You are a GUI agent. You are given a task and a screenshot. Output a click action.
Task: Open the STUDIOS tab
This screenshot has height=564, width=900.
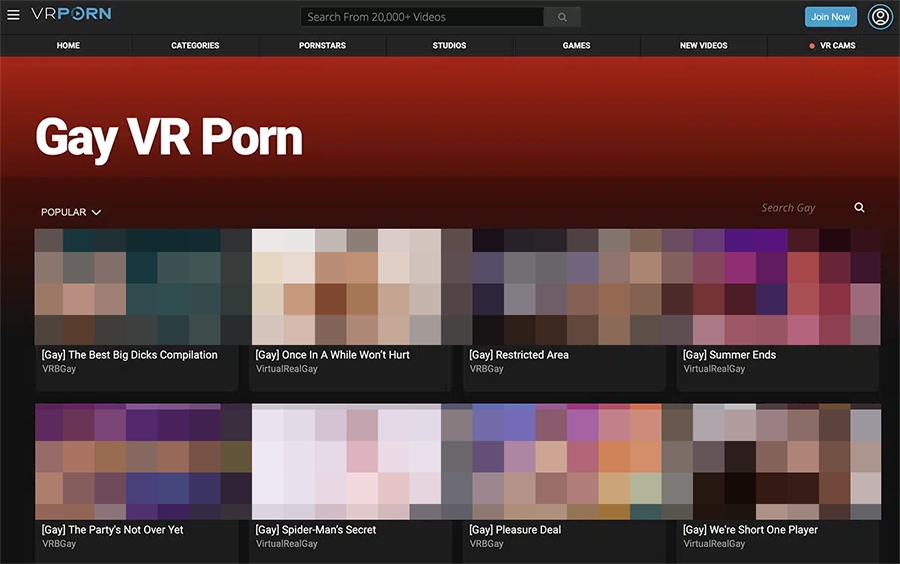449,45
